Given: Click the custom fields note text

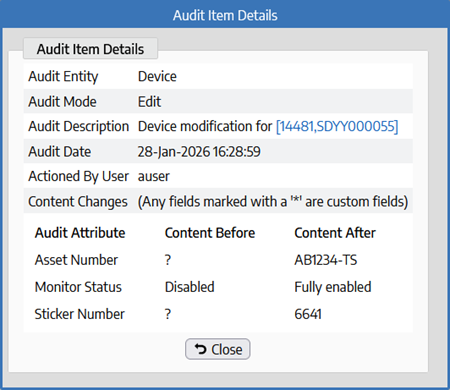Looking at the screenshot, I should coord(273,202).
